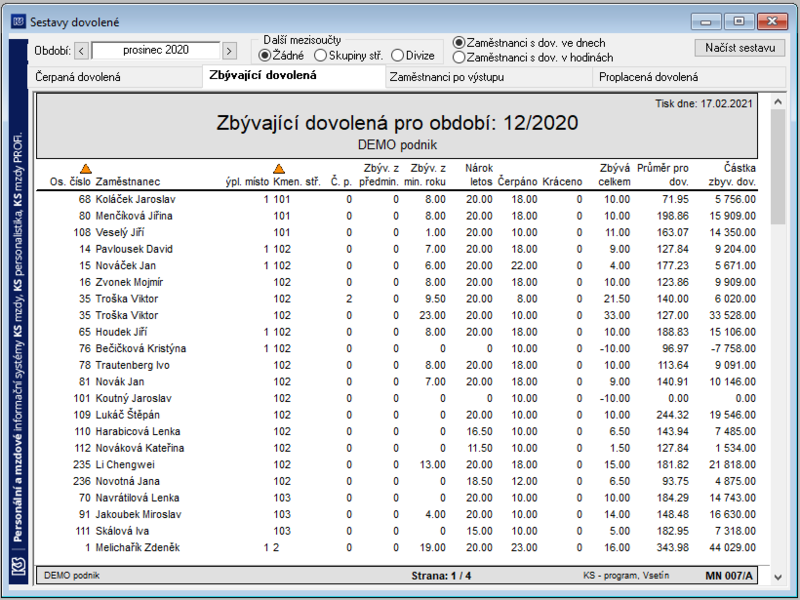The height and width of the screenshot is (600, 800).
Task: Select the row Koutný Jaroslav
Action: [x=397, y=398]
